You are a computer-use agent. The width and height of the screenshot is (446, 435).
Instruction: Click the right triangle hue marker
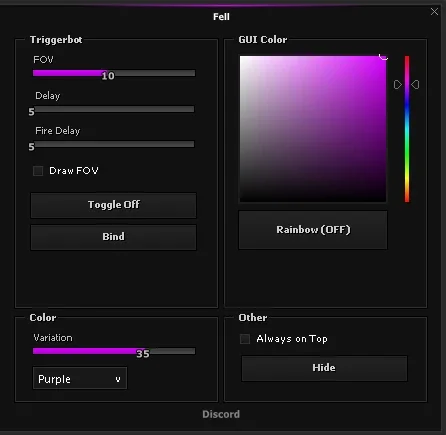pos(415,85)
